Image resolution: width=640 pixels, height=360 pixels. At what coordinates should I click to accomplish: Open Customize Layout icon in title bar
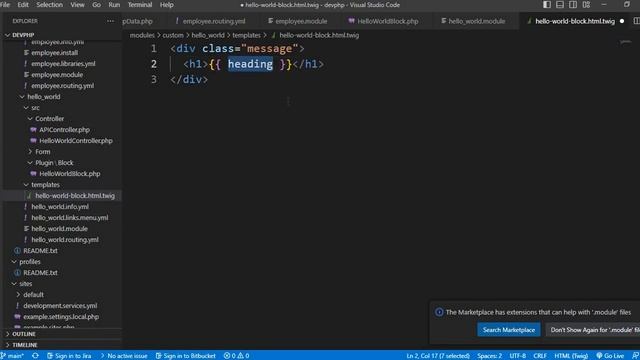point(586,4)
